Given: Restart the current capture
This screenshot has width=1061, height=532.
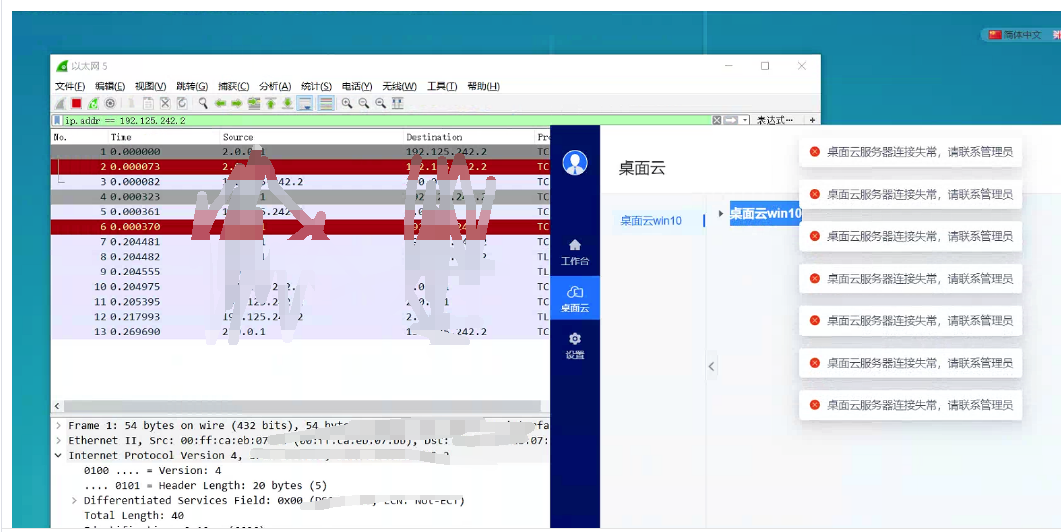Looking at the screenshot, I should 93,104.
